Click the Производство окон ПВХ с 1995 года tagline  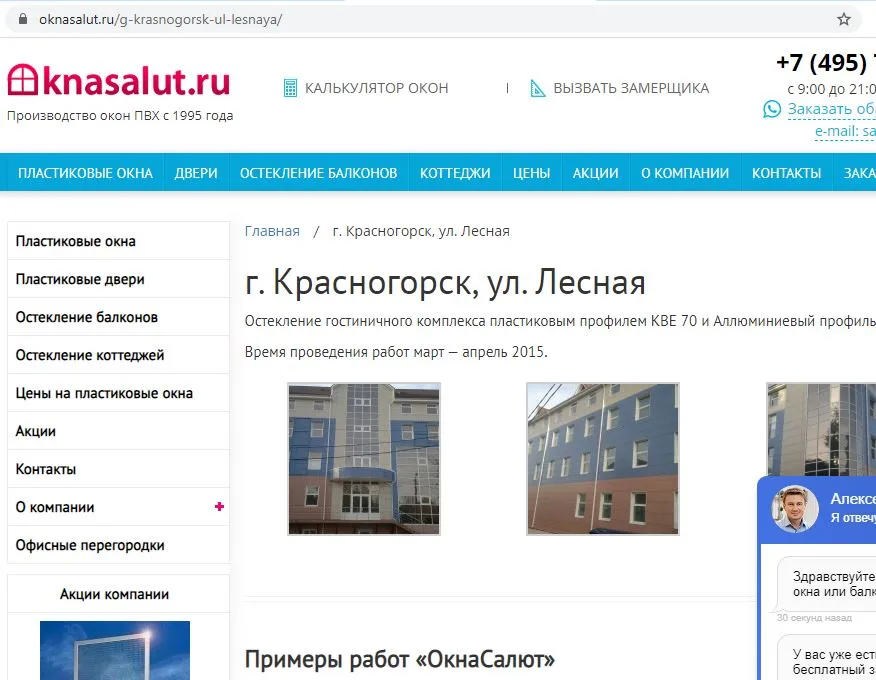click(x=120, y=116)
